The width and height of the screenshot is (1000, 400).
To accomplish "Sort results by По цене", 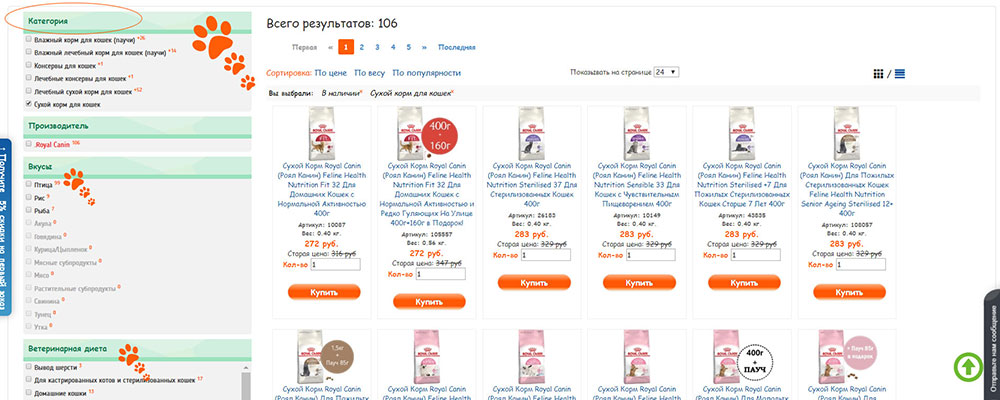I will point(331,73).
